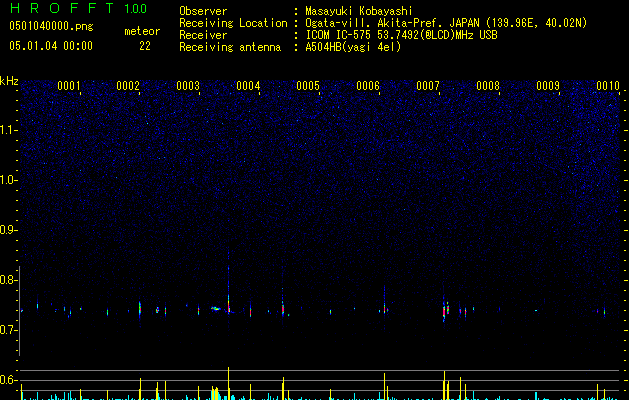Click the meteor label

click(142, 31)
